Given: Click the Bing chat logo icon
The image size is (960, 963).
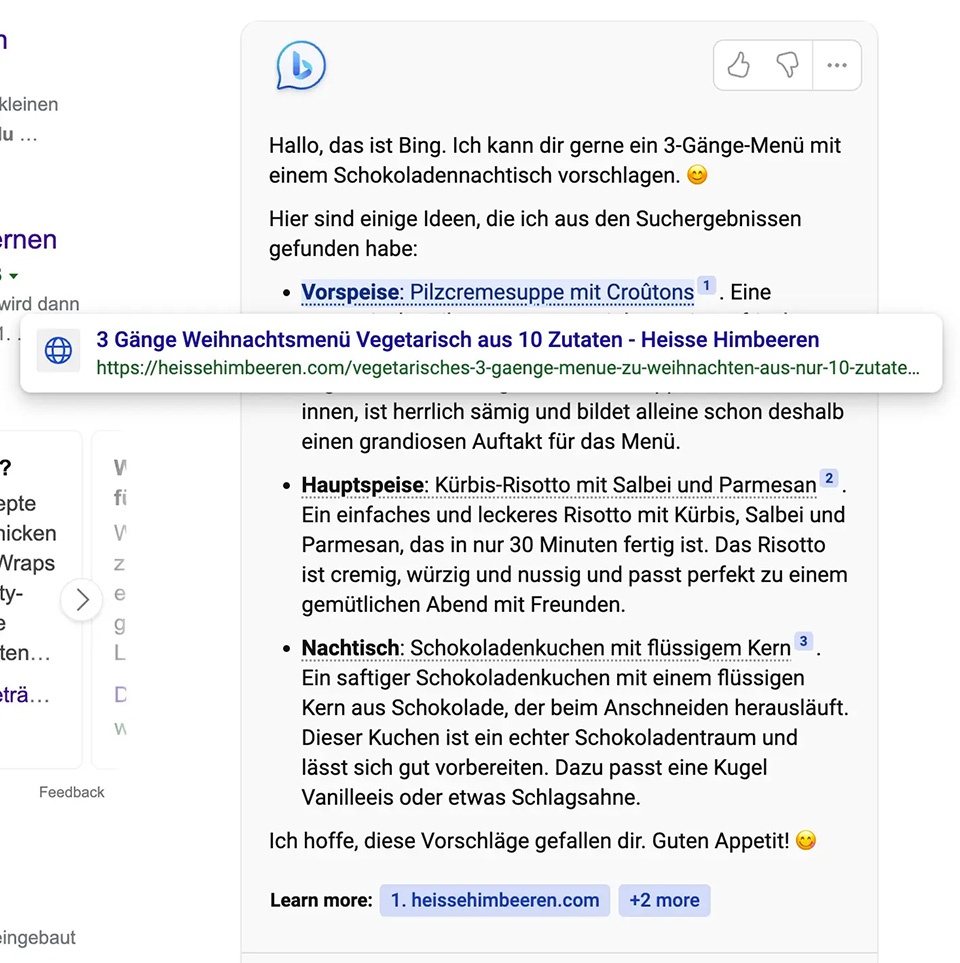Looking at the screenshot, I should click(301, 66).
